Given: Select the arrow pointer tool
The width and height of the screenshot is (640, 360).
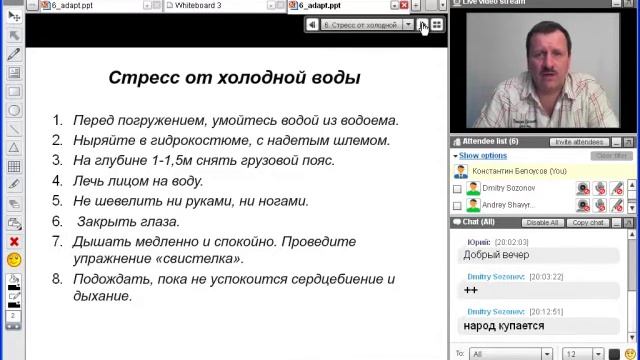Looking at the screenshot, I should tap(14, 36).
